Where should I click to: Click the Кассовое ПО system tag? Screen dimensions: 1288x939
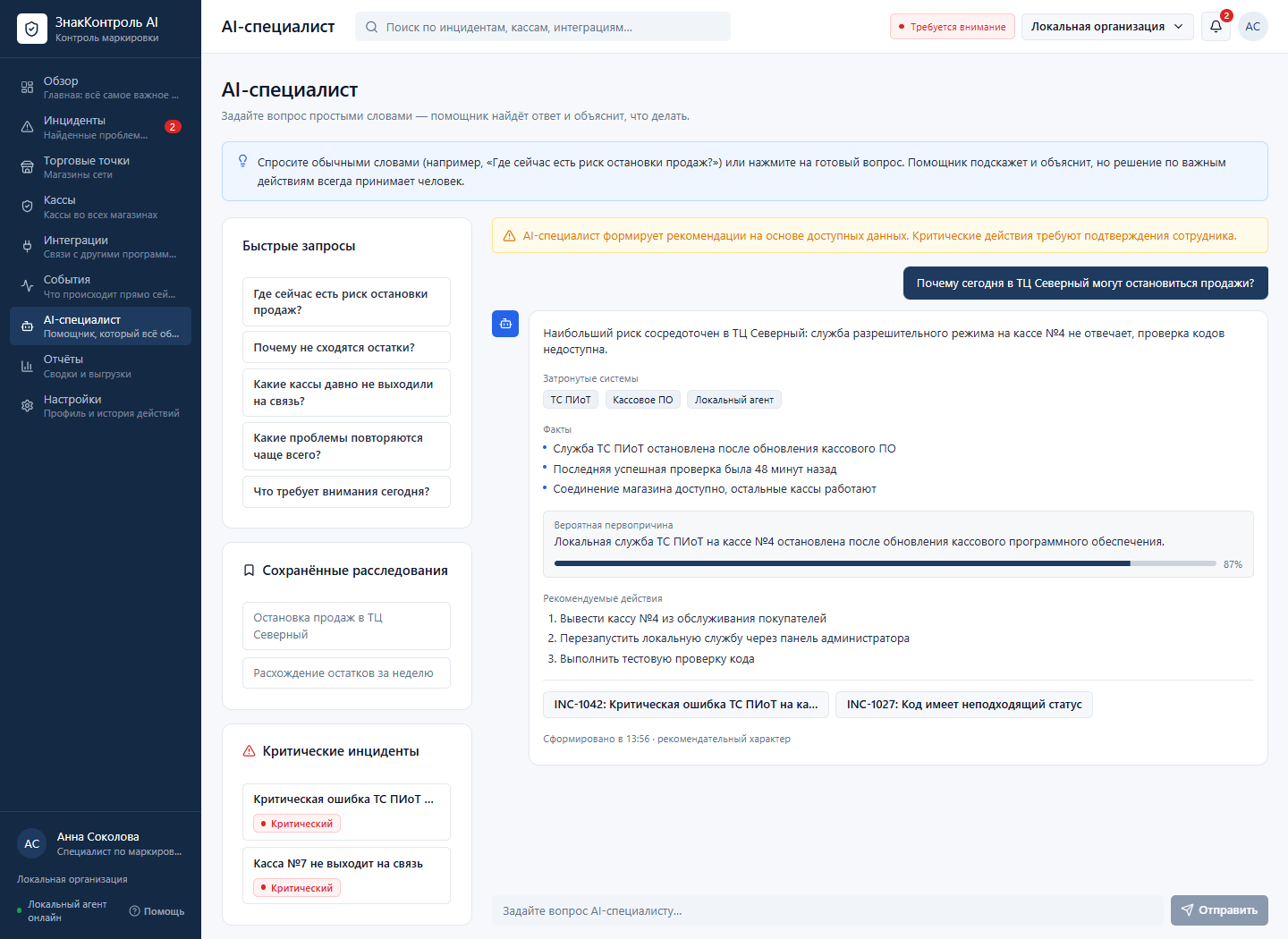[x=643, y=400]
